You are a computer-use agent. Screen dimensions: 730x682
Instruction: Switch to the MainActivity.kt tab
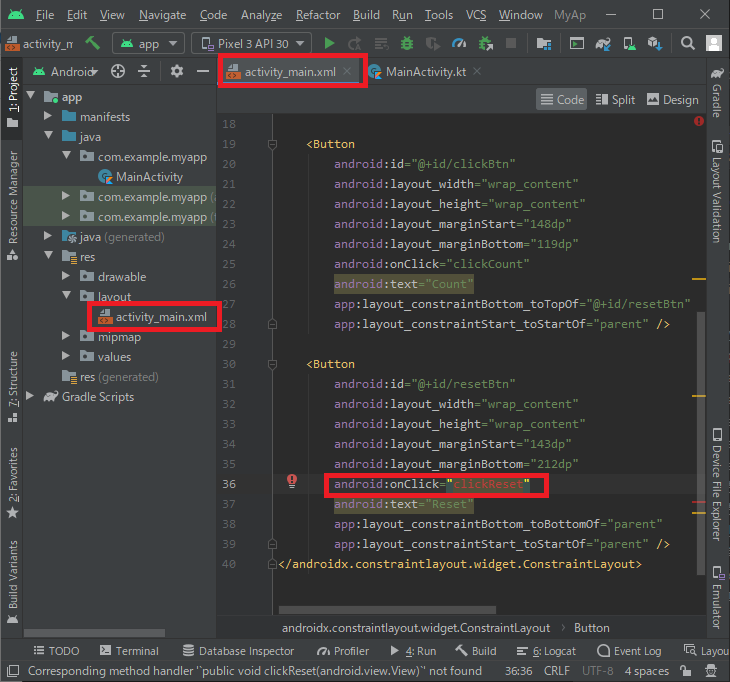(x=425, y=72)
